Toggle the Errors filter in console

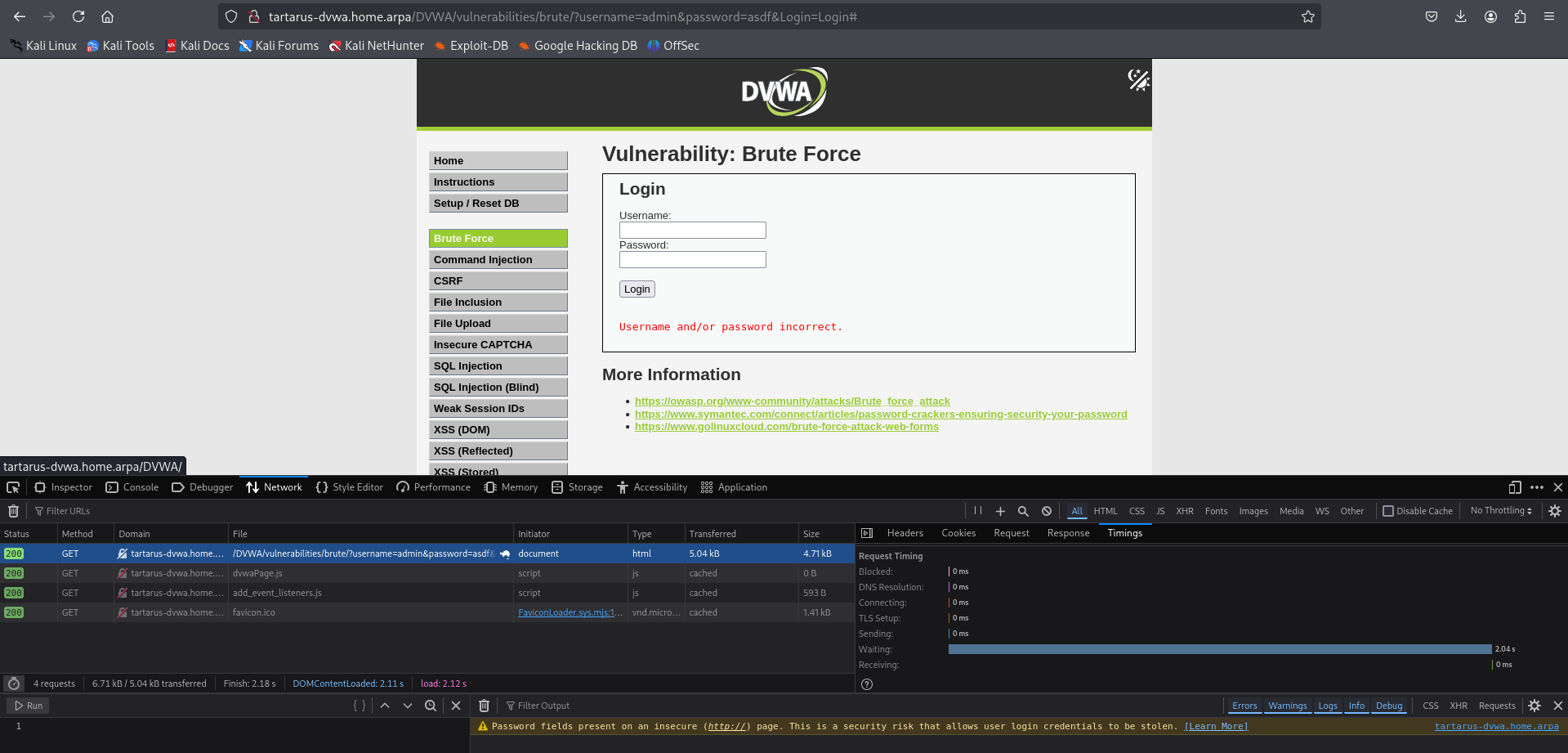pos(1244,706)
